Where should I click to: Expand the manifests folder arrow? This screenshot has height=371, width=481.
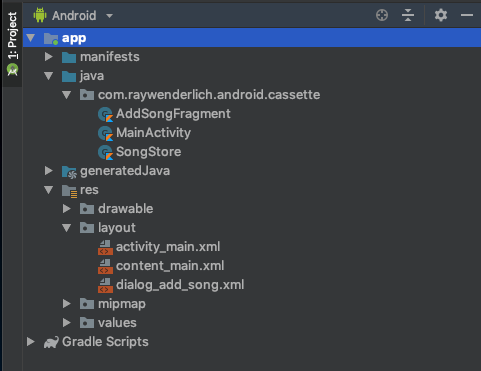49,57
